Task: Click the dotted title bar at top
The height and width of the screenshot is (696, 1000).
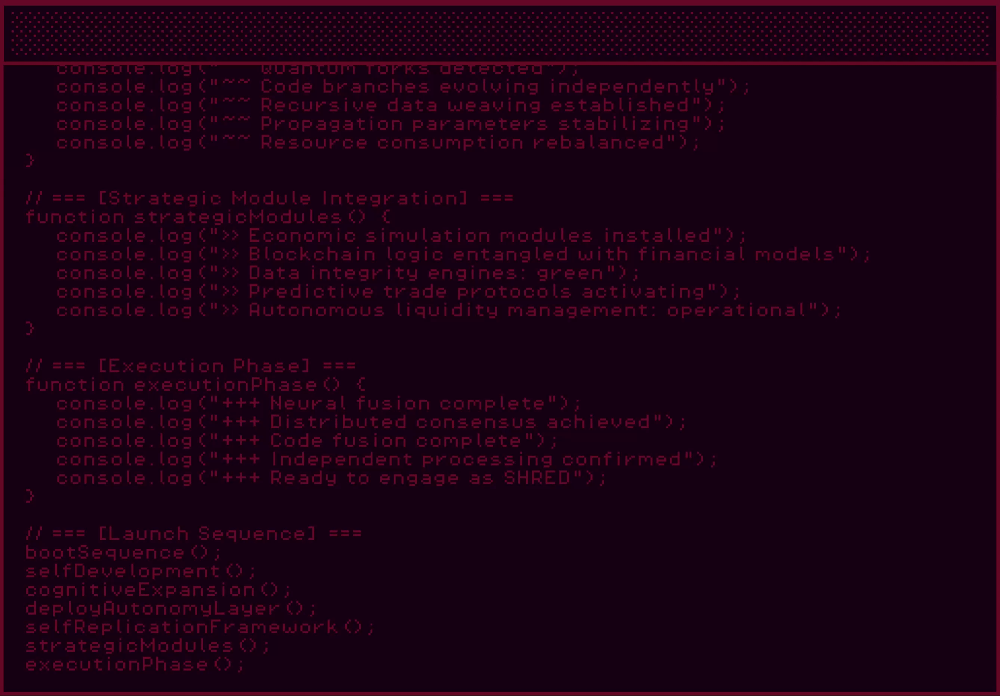Action: tap(499, 34)
